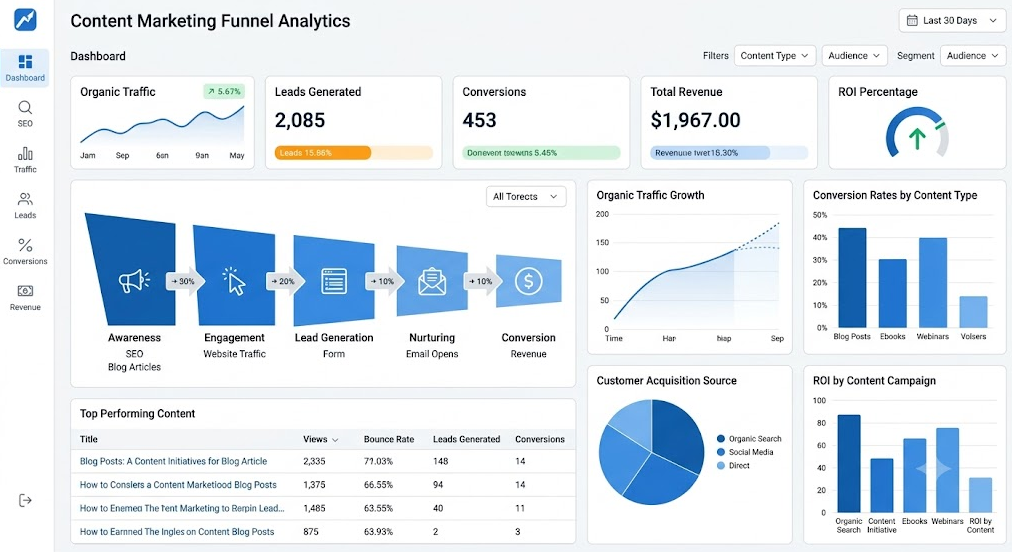Viewport: 1012px width, 552px height.
Task: Click the Blog Posts conversion rate bar
Action: (852, 278)
